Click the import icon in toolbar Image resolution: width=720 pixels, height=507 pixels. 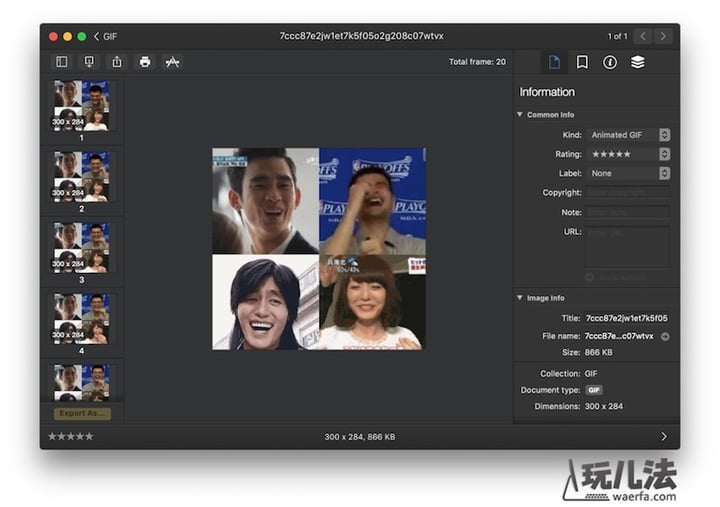click(x=89, y=62)
